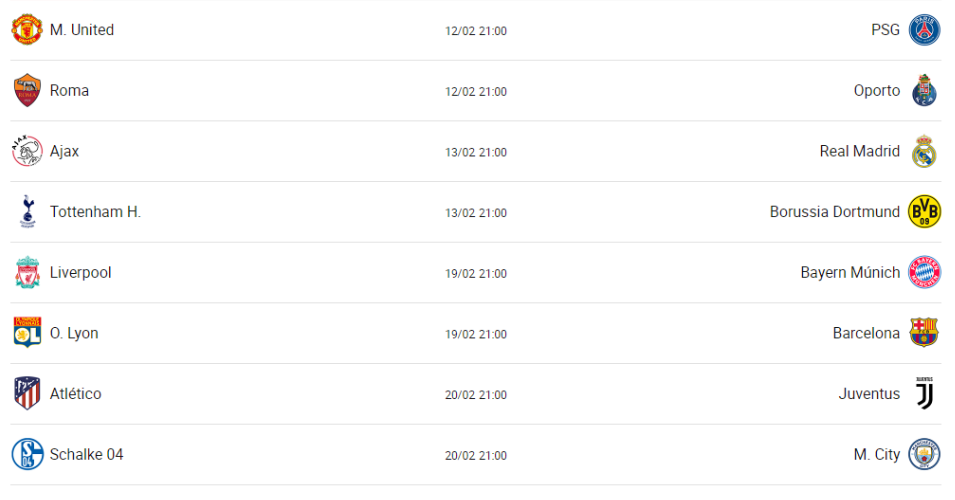The image size is (955, 500).
Task: Click the Barcelona club crest
Action: click(924, 333)
